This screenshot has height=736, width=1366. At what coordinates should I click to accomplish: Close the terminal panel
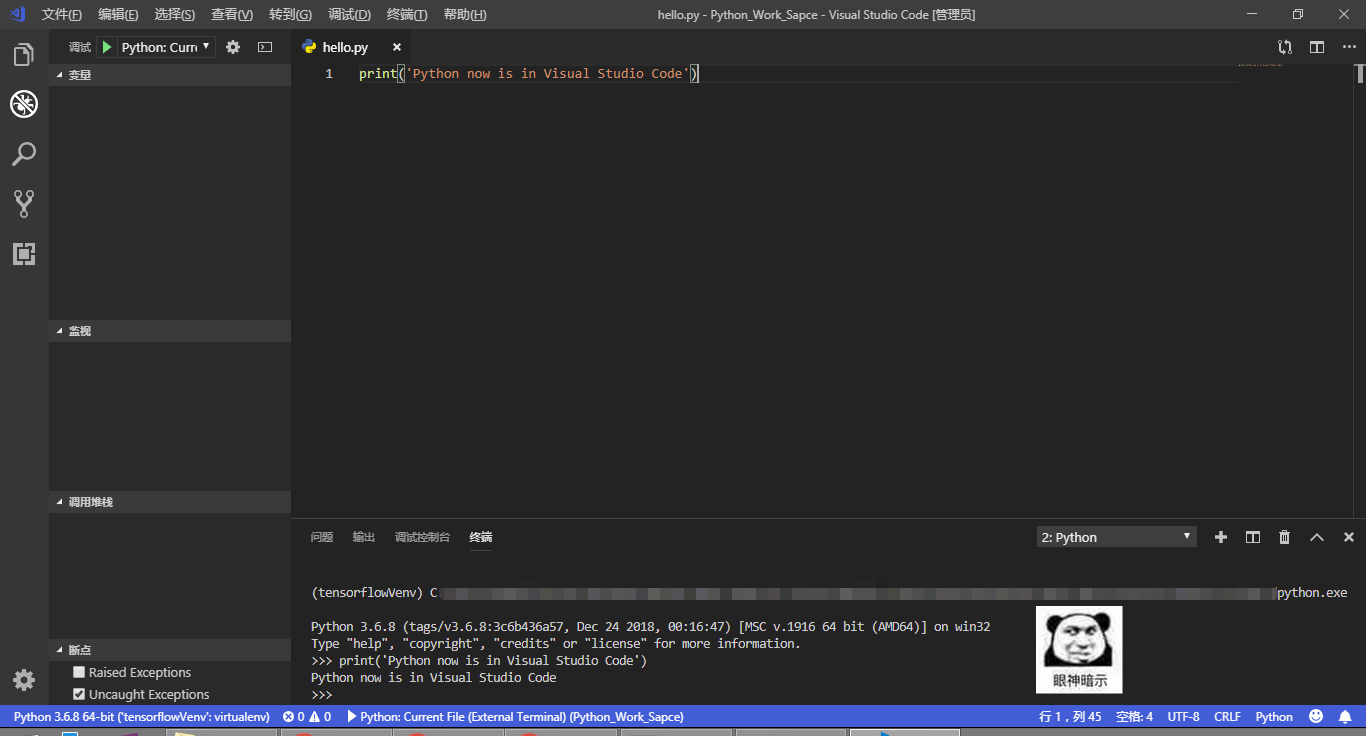point(1349,537)
